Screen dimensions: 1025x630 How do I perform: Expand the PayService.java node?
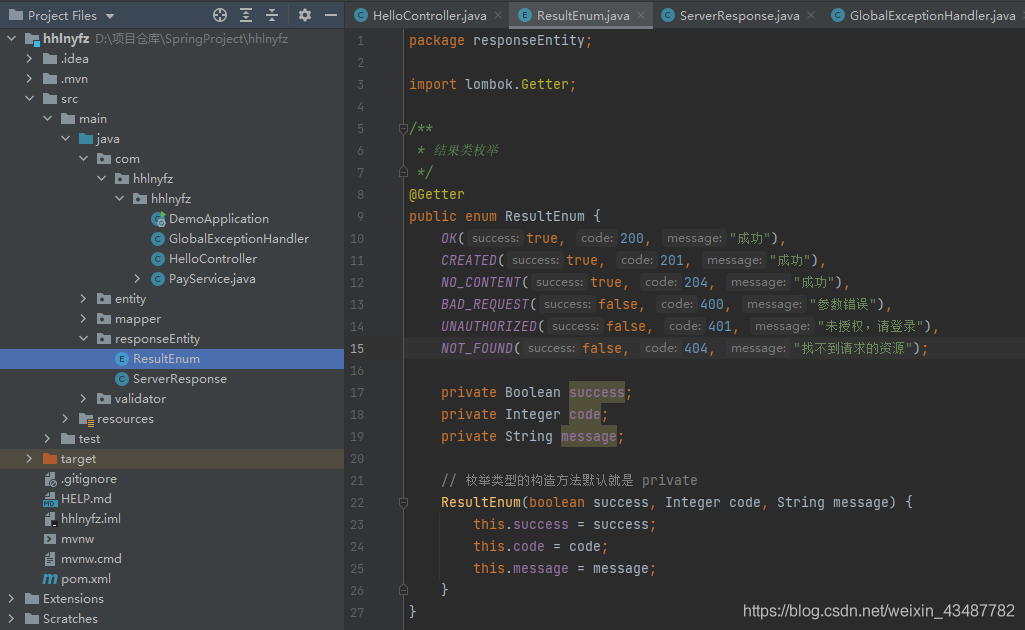pyautogui.click(x=137, y=278)
